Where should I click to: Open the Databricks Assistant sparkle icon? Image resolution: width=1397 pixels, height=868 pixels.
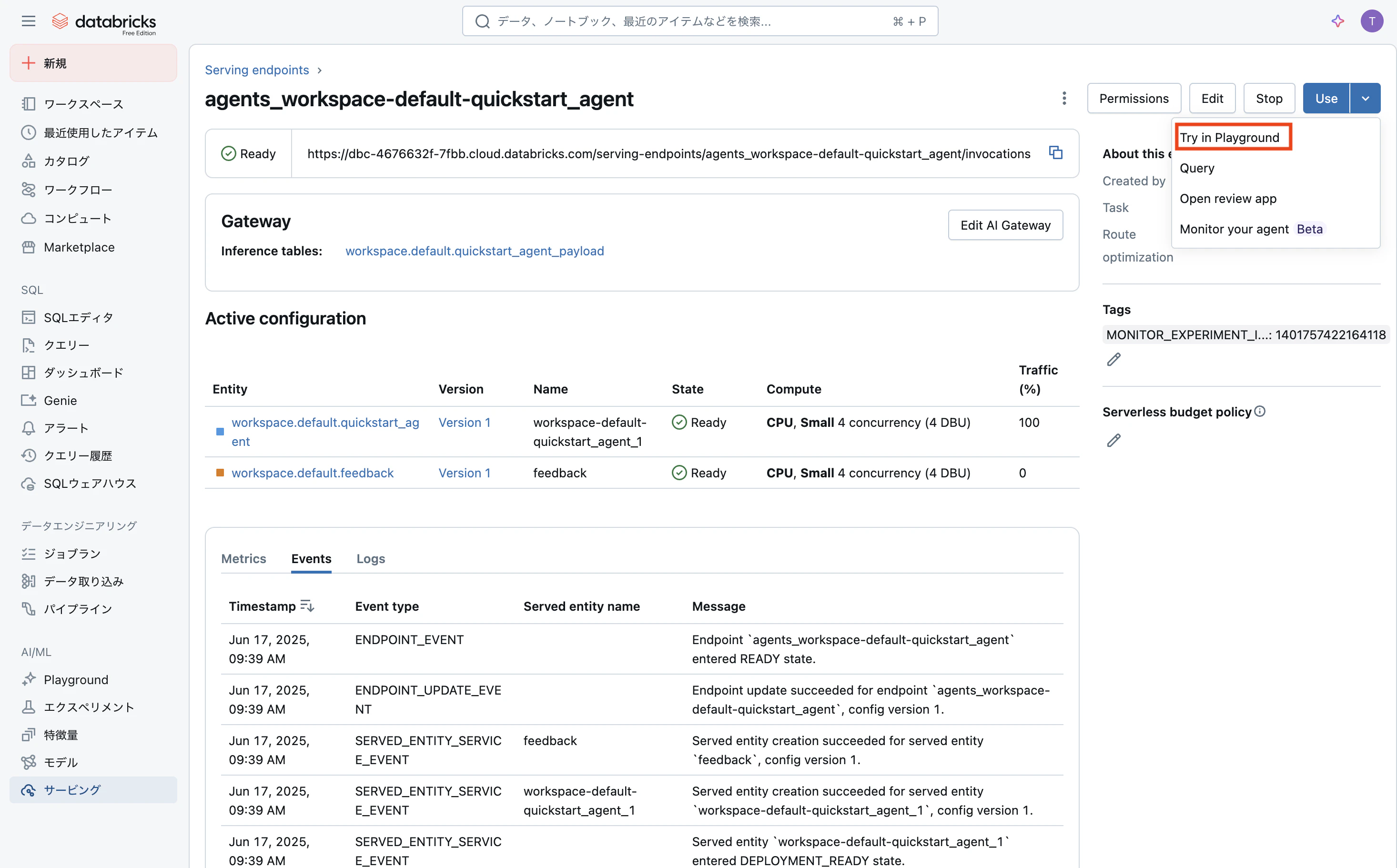pyautogui.click(x=1338, y=21)
